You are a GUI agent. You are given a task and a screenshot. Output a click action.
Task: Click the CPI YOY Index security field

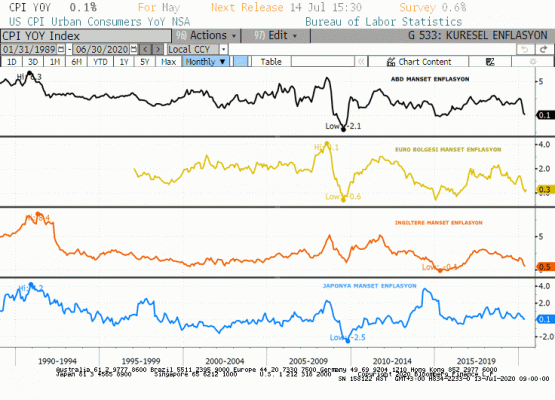point(86,36)
